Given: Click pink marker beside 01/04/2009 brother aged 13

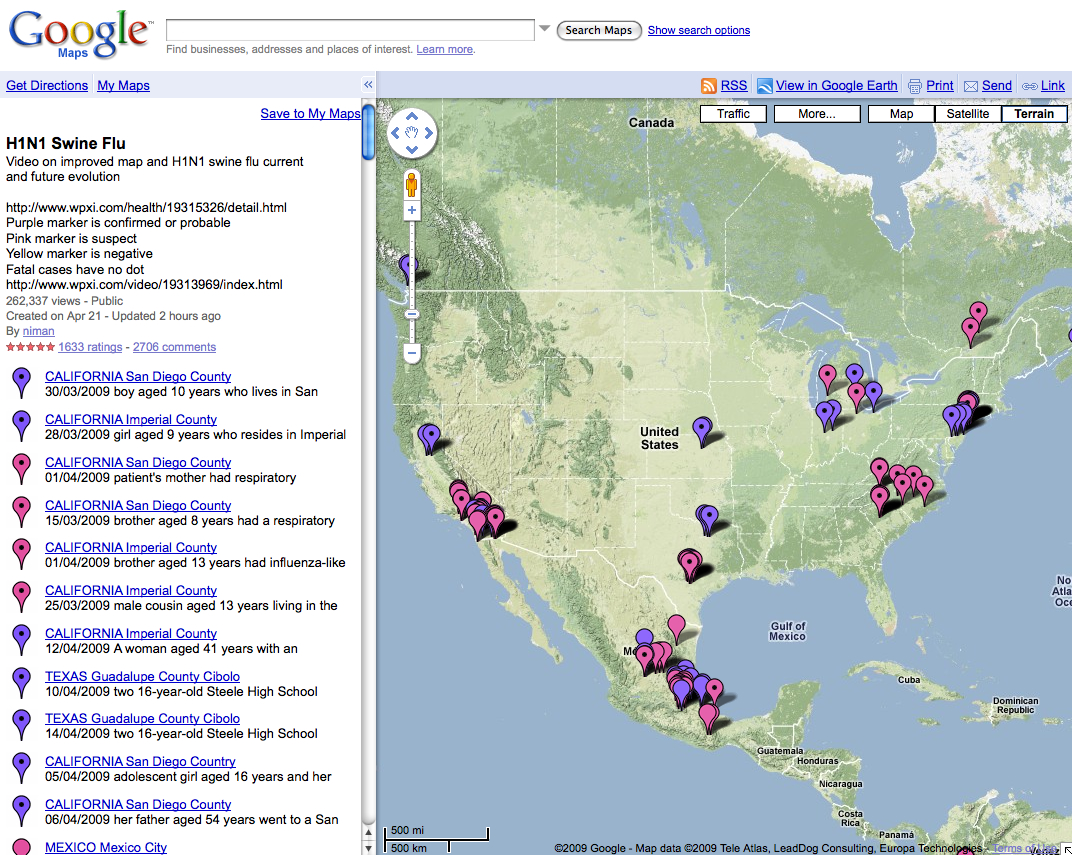Looking at the screenshot, I should pyautogui.click(x=22, y=554).
